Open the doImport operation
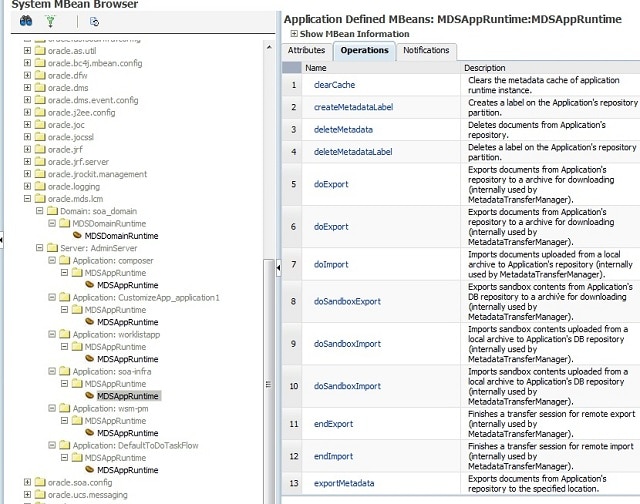 (x=331, y=264)
